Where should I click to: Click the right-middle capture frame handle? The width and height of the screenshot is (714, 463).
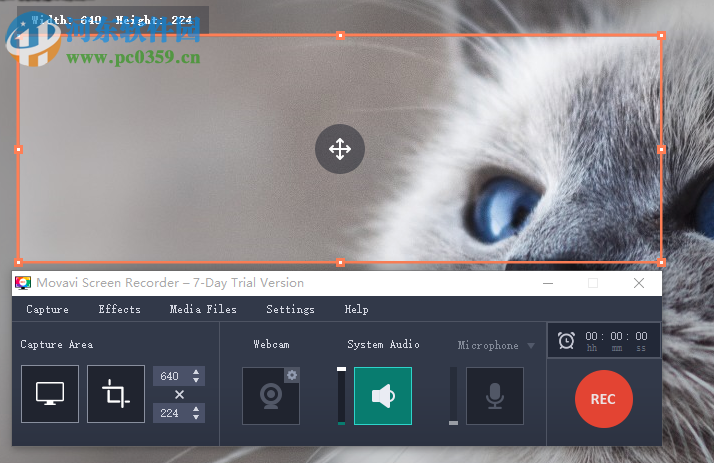(662, 149)
